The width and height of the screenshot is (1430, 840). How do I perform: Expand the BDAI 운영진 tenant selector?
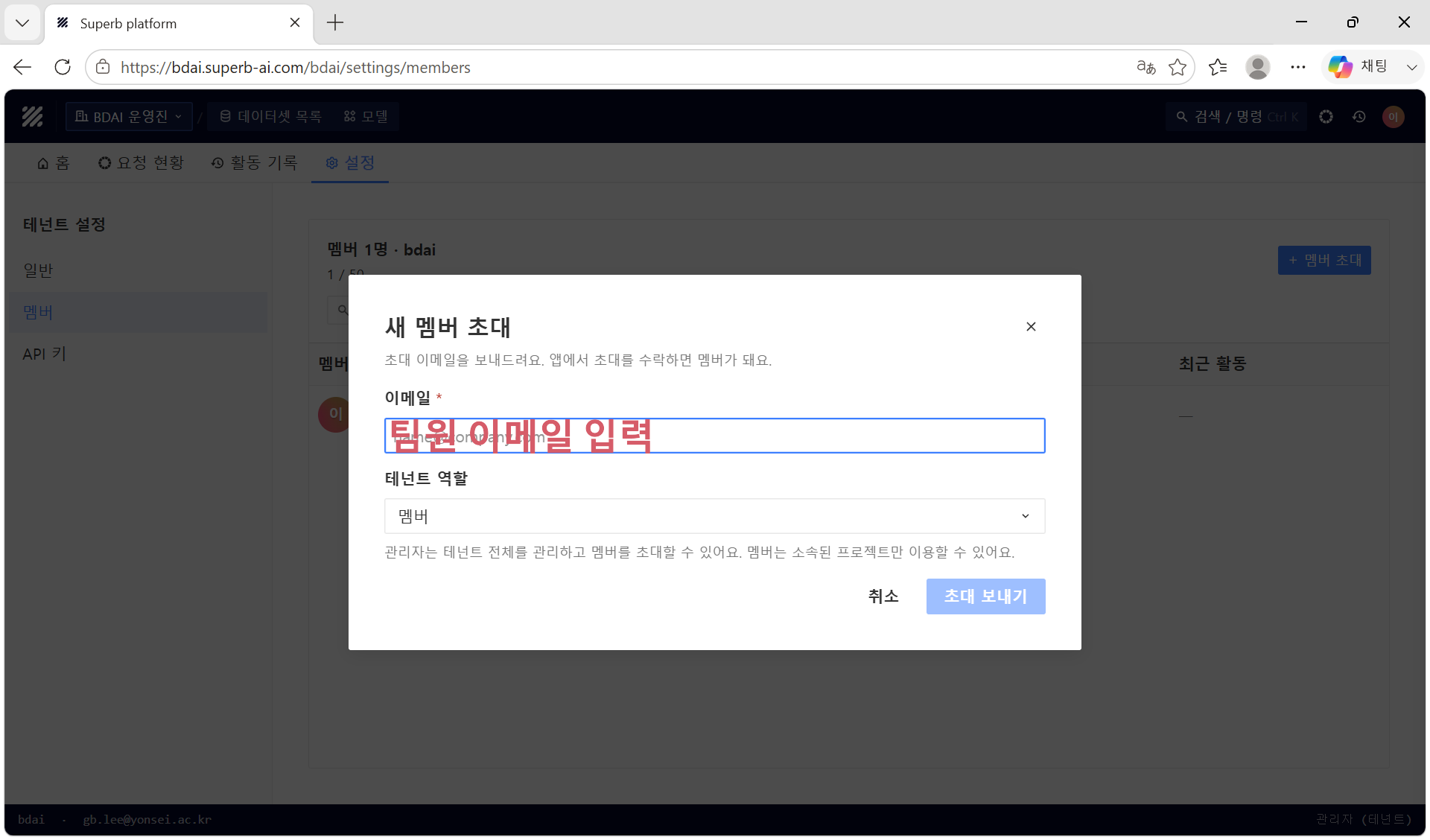click(x=129, y=117)
